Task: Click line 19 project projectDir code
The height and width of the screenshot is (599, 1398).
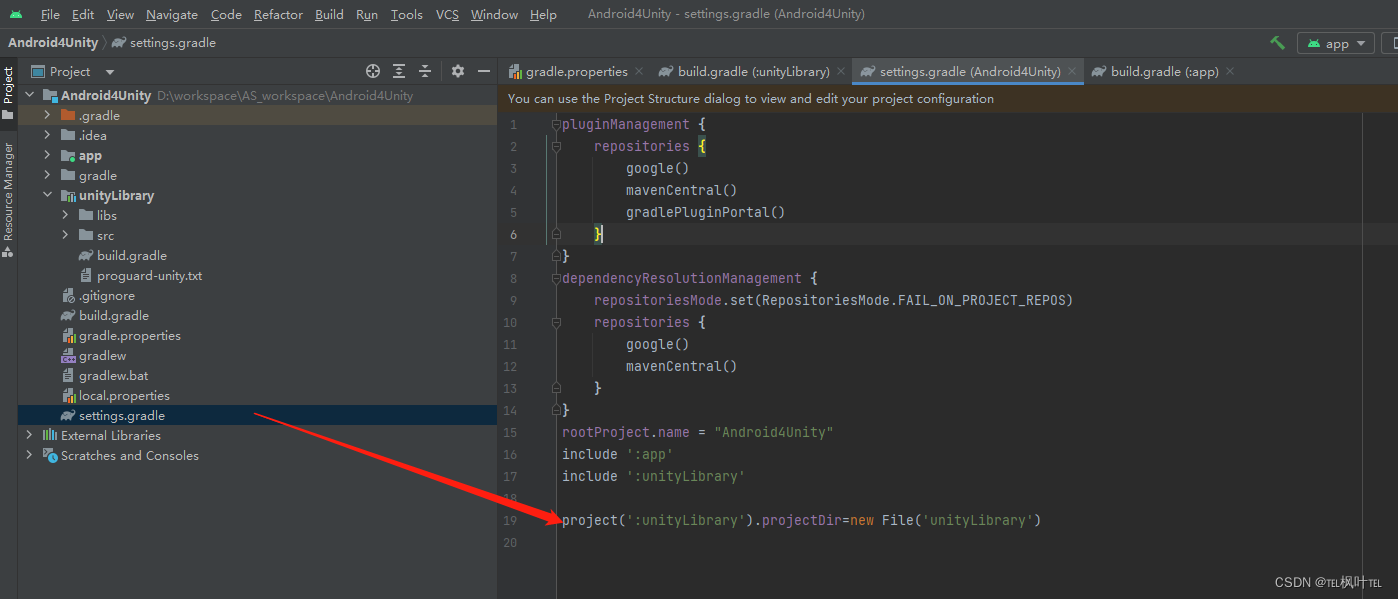Action: 802,520
